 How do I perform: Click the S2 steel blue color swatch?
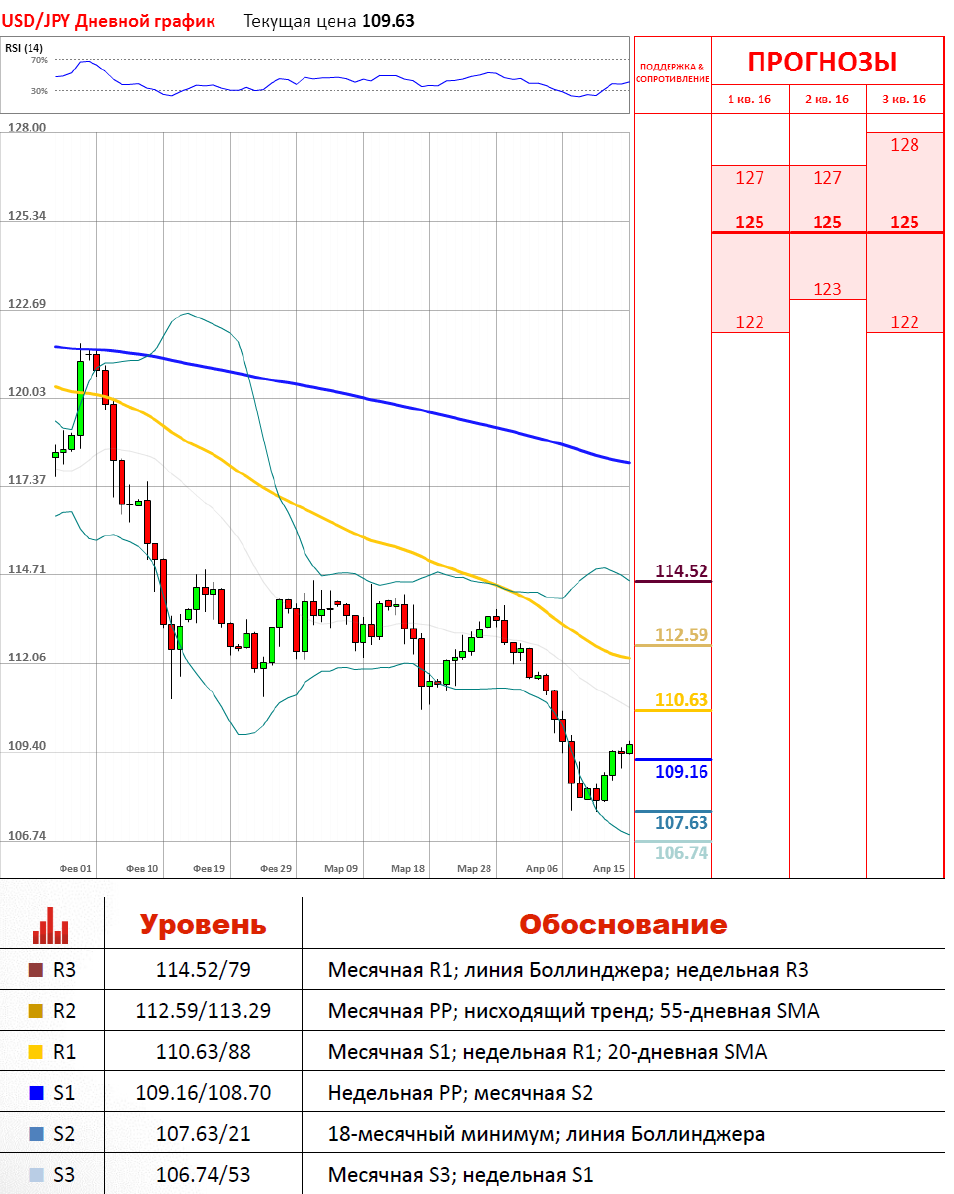[x=36, y=1135]
